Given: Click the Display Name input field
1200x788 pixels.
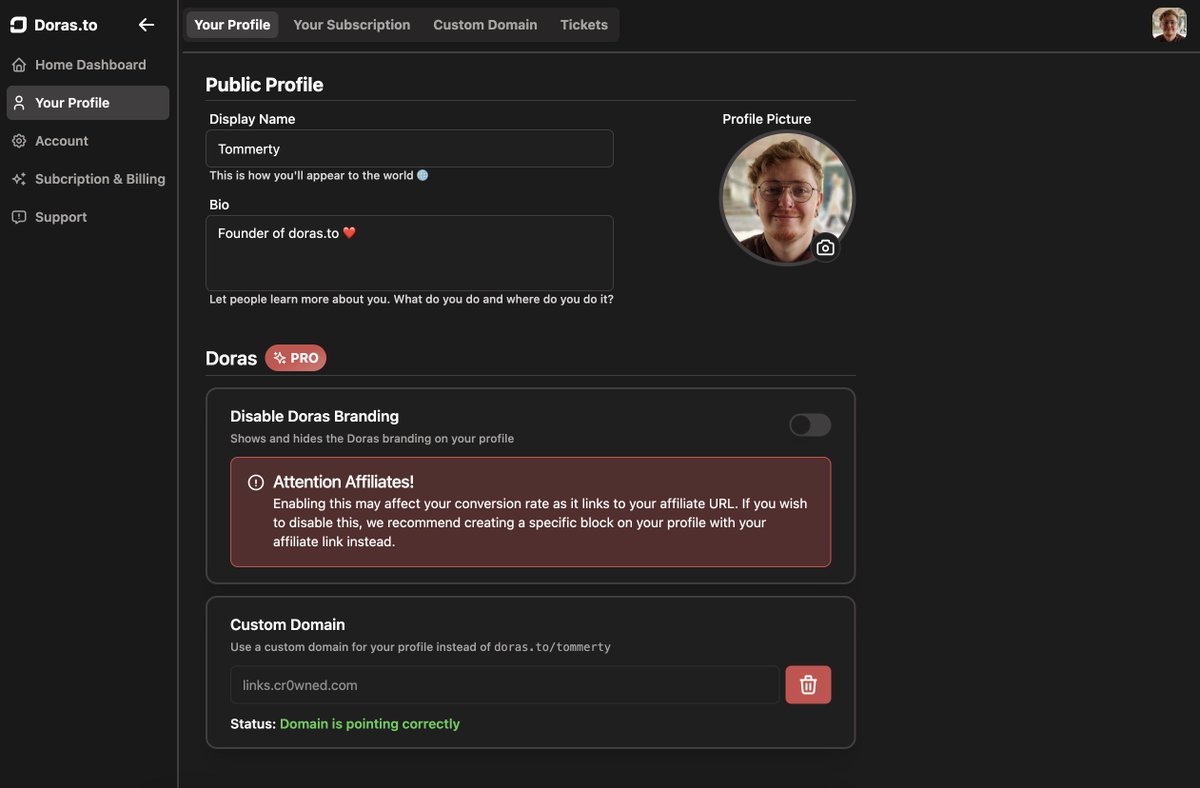Looking at the screenshot, I should click(409, 148).
